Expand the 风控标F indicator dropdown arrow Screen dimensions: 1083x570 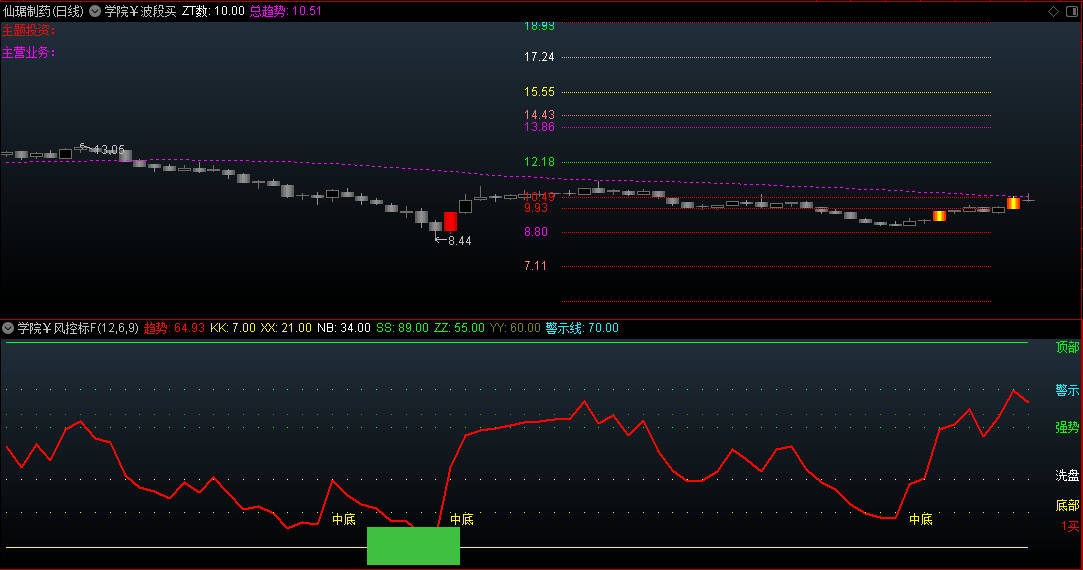pos(8,328)
